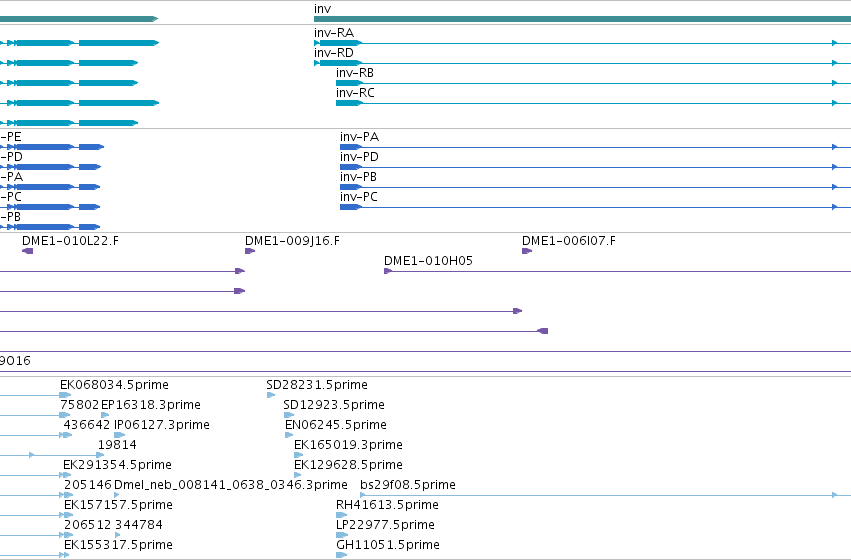Screen dimensions: 851x560
Task: Click the arrow marker under DME1-006I07.F
Action: click(x=526, y=251)
